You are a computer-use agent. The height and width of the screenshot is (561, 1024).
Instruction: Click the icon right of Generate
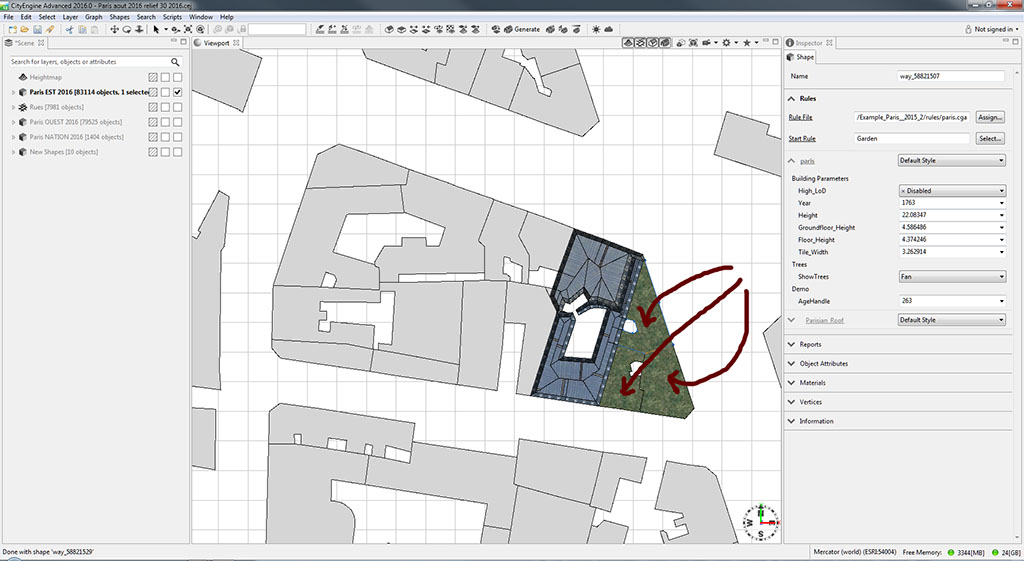pyautogui.click(x=549, y=29)
